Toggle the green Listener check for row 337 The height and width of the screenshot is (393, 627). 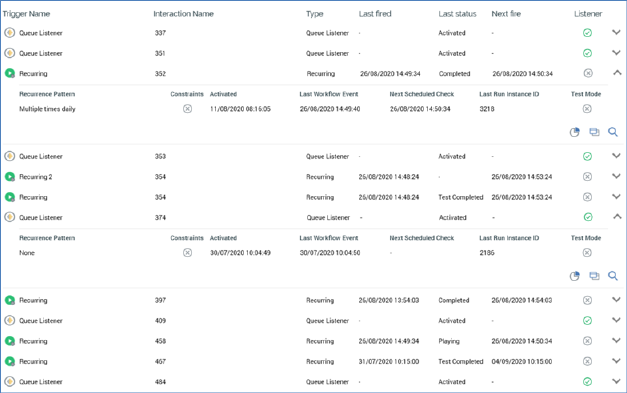[x=587, y=33]
